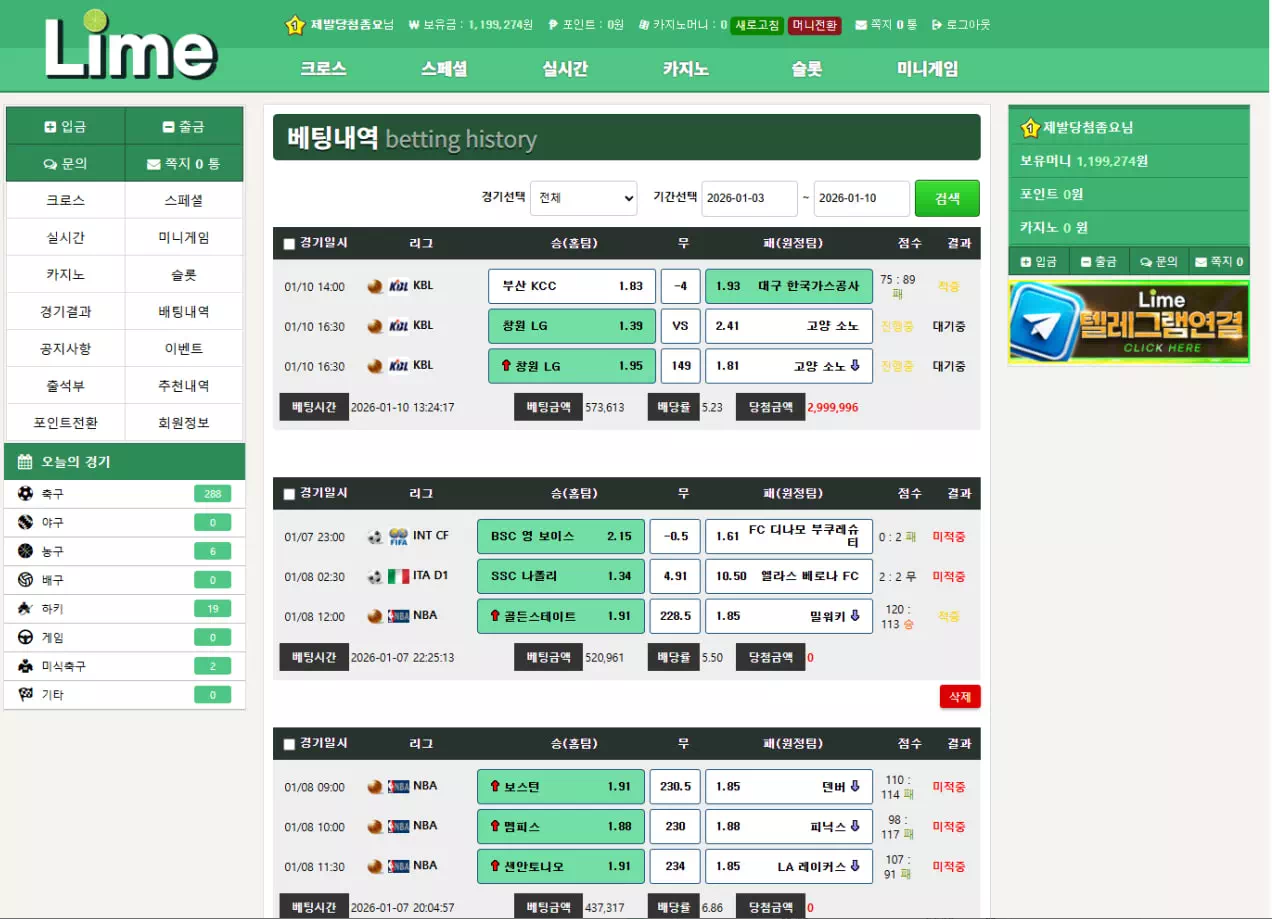Click the basketball icon in sidebar list
Image resolution: width=1272 pixels, height=919 pixels.
tap(25, 551)
